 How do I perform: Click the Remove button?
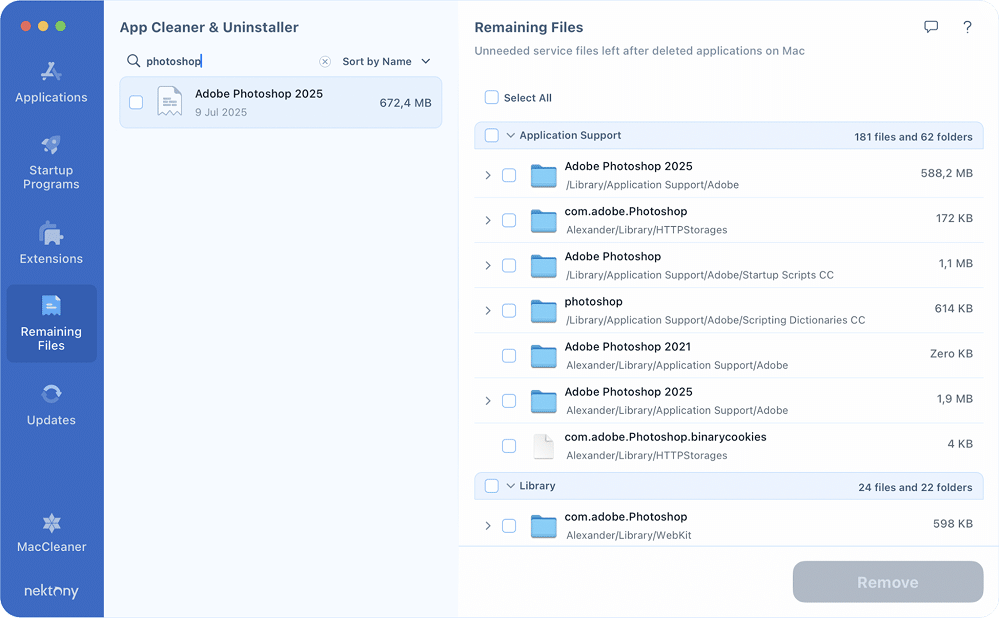pos(888,582)
